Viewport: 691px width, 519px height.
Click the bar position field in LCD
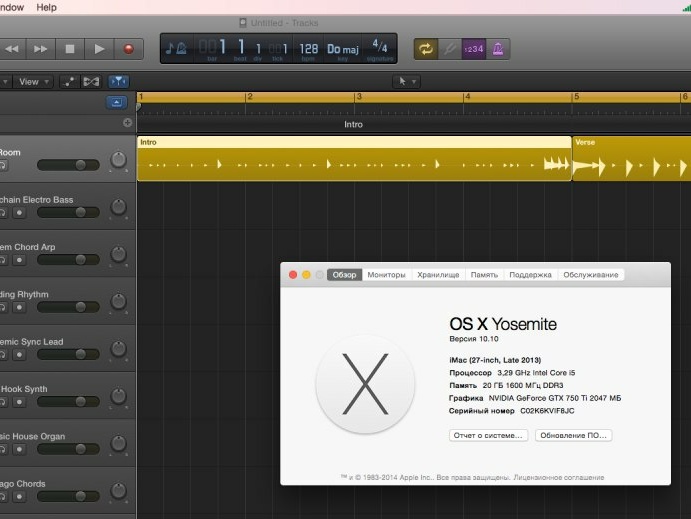coord(212,48)
